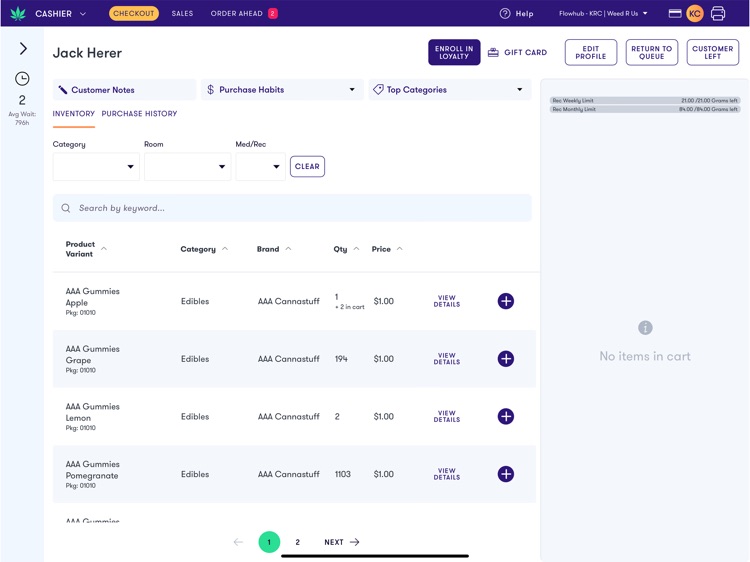
Task: Click the wait time clock icon
Action: [x=22, y=78]
